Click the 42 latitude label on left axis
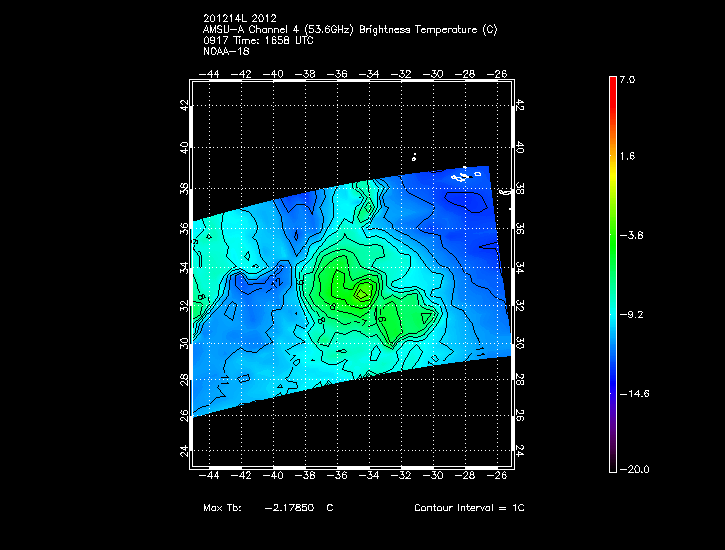The width and height of the screenshot is (725, 550). [184, 106]
